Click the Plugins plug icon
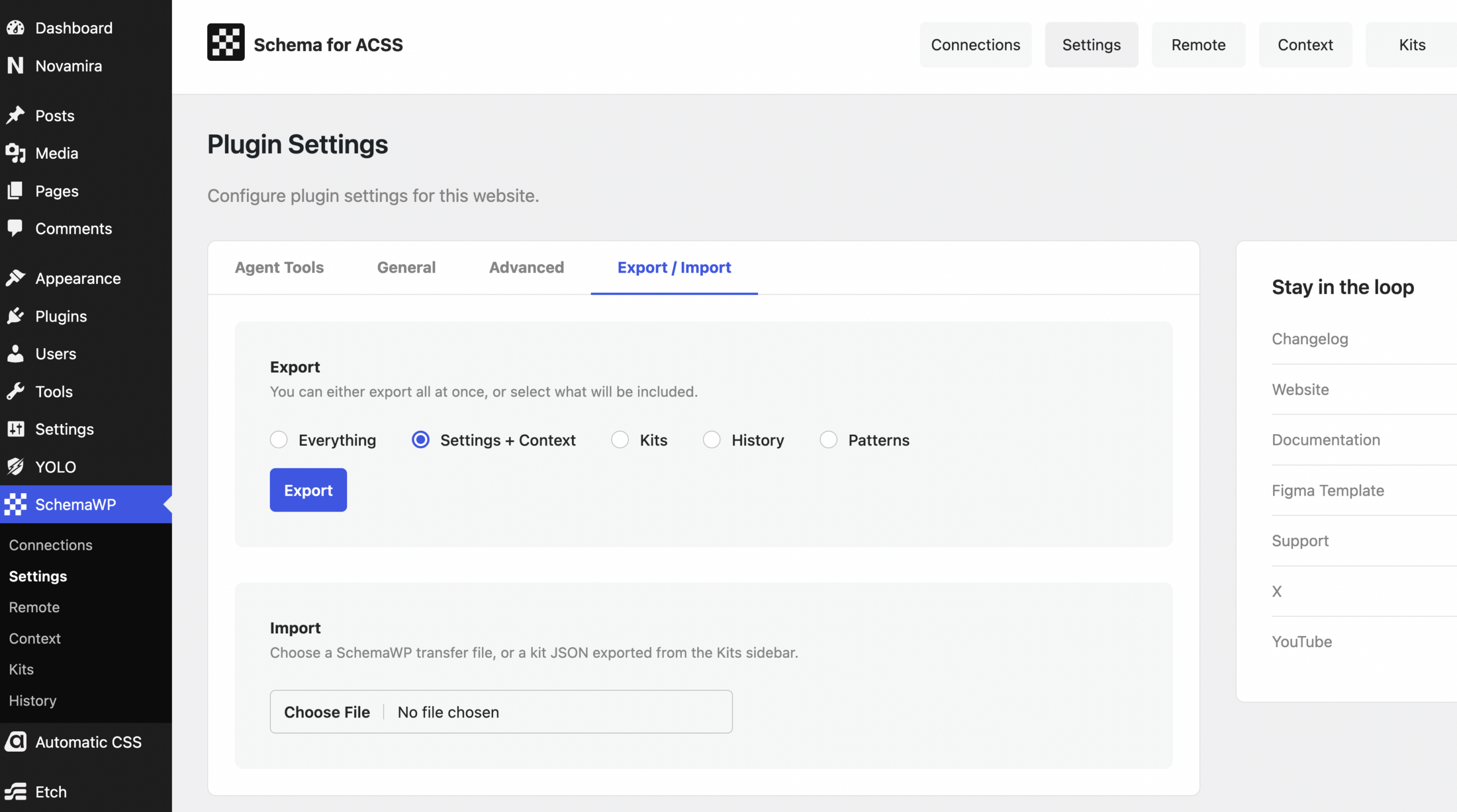 click(15, 316)
